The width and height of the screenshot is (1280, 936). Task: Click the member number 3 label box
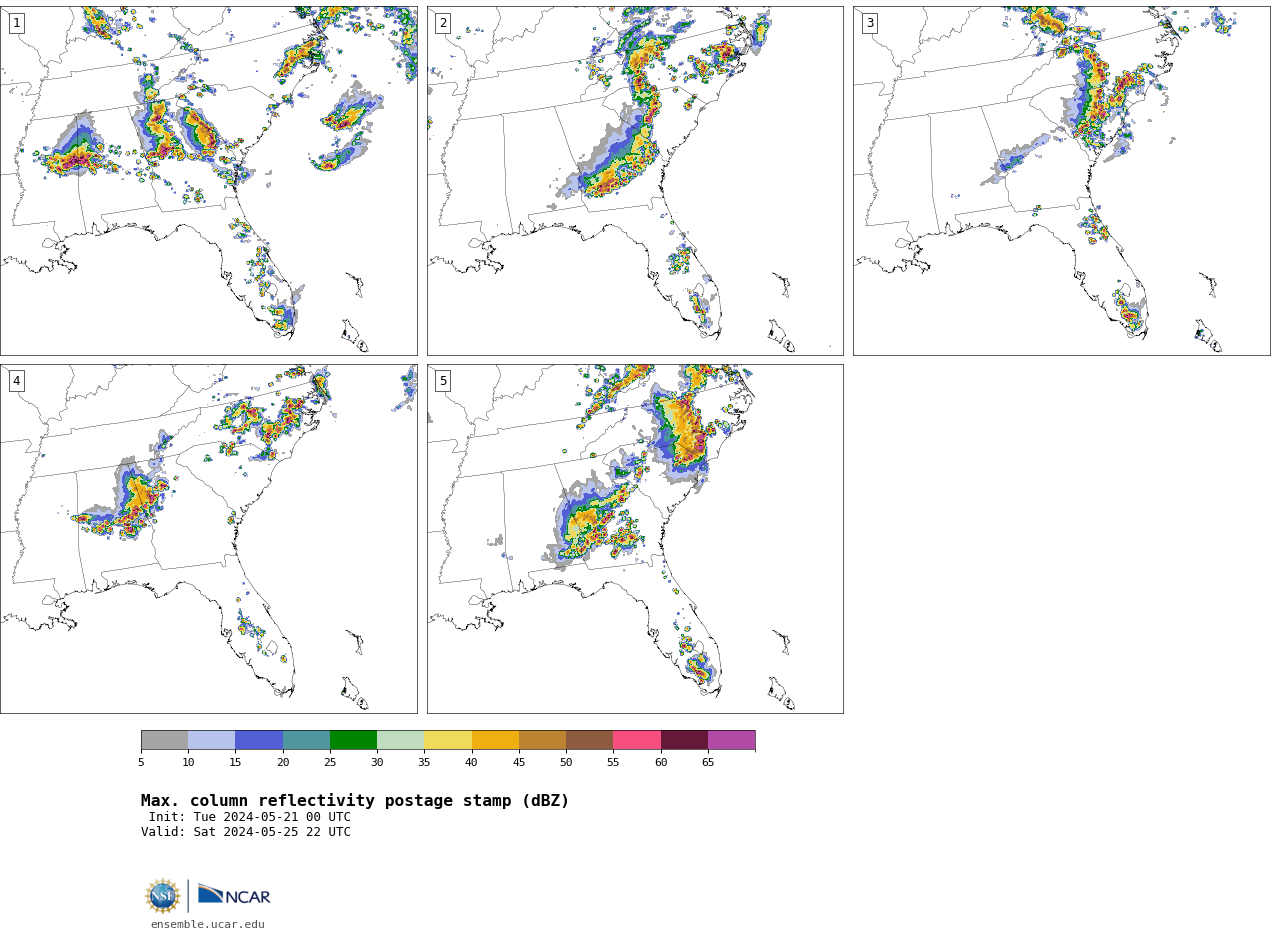coord(870,23)
